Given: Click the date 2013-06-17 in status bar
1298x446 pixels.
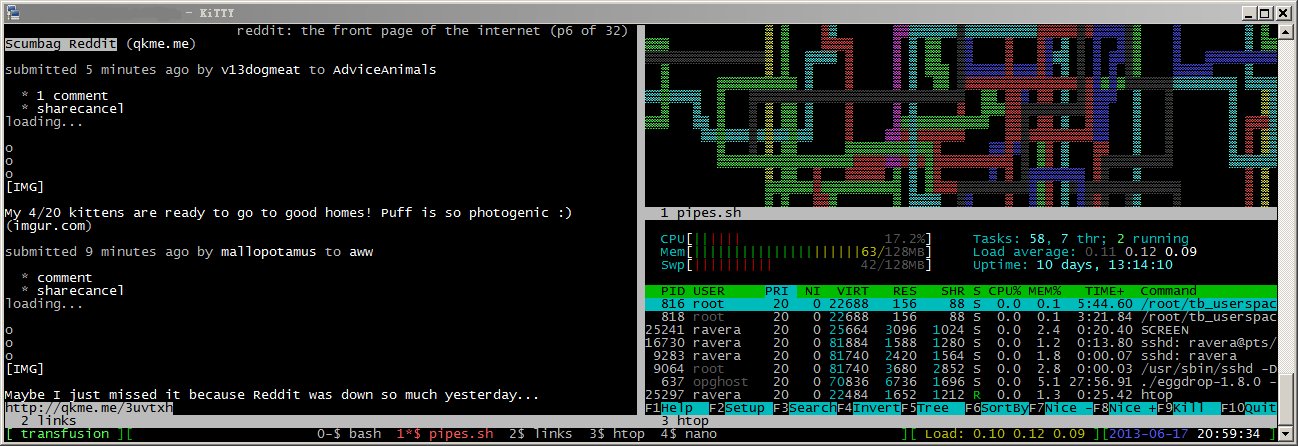Looking at the screenshot, I should tap(1148, 434).
